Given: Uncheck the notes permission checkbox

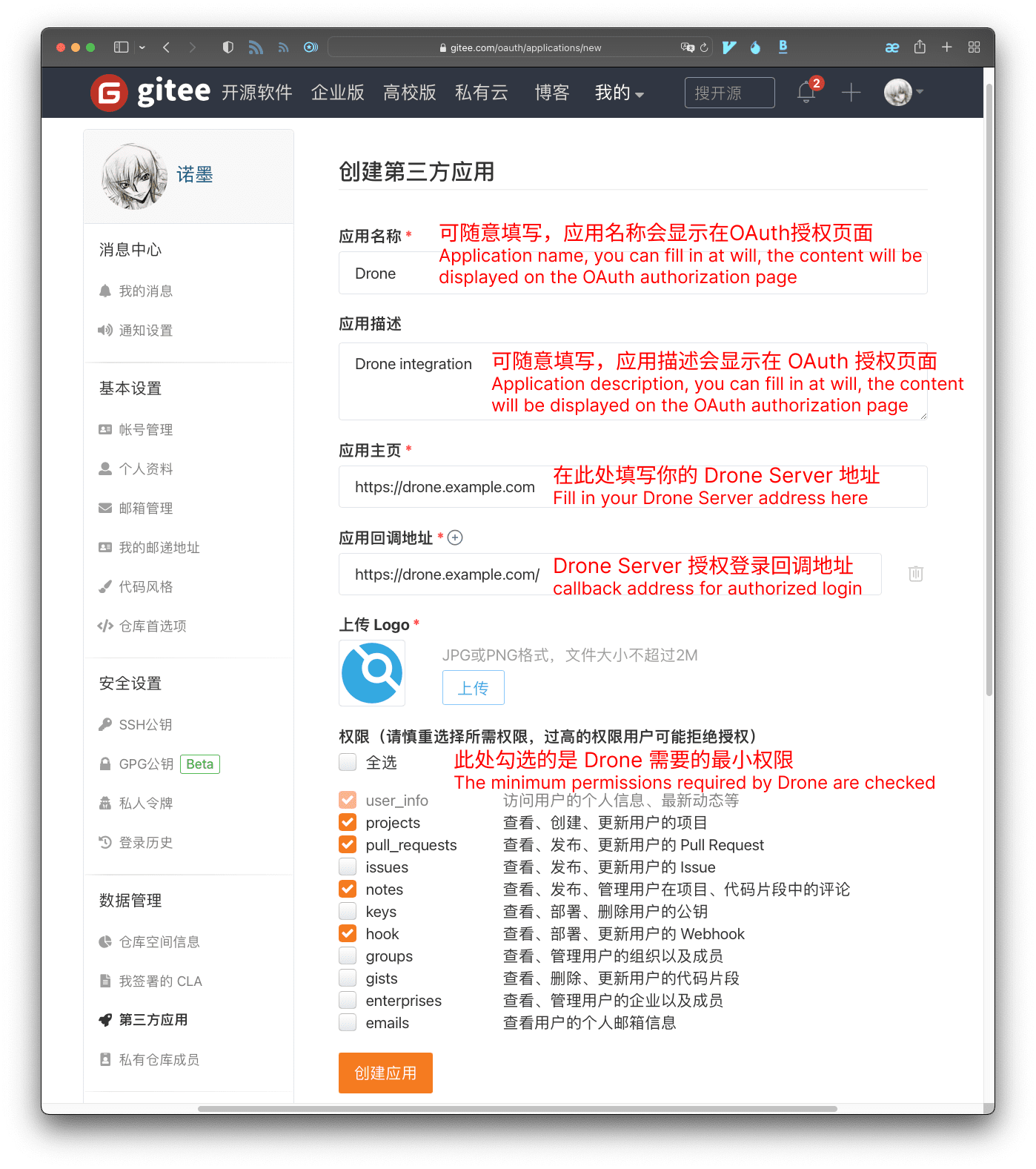Looking at the screenshot, I should (x=348, y=889).
